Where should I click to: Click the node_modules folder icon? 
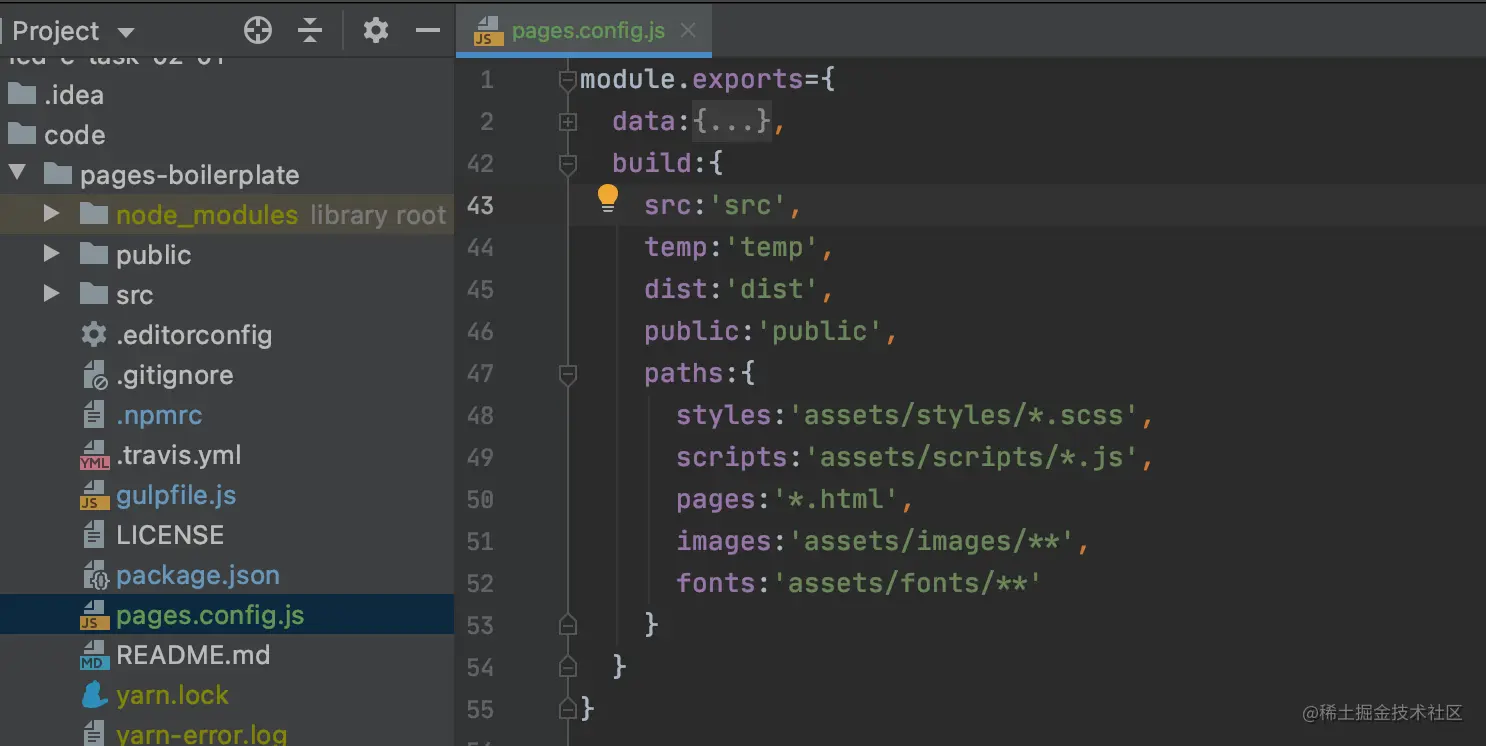94,215
